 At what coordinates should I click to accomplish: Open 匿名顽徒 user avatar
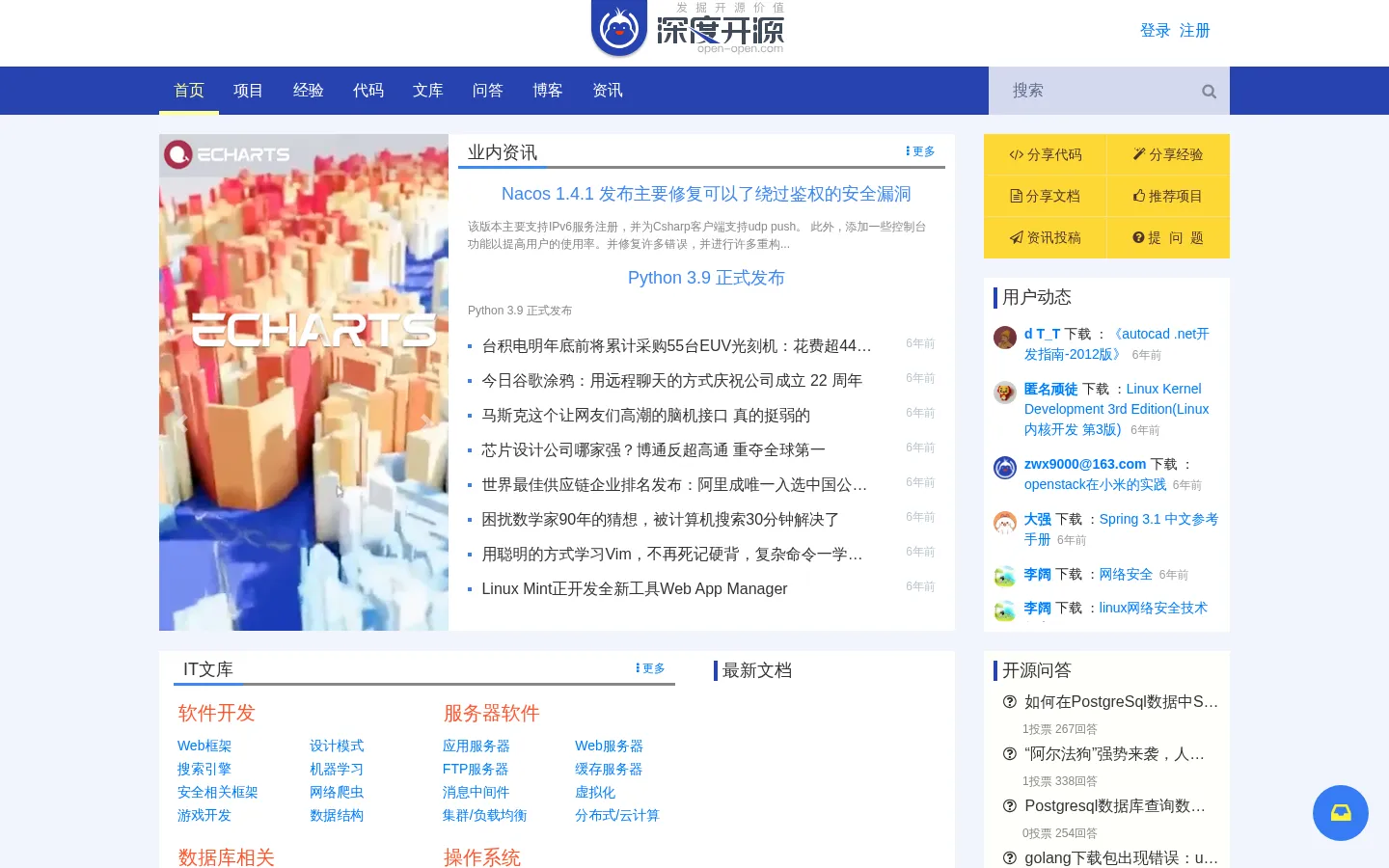click(1005, 393)
